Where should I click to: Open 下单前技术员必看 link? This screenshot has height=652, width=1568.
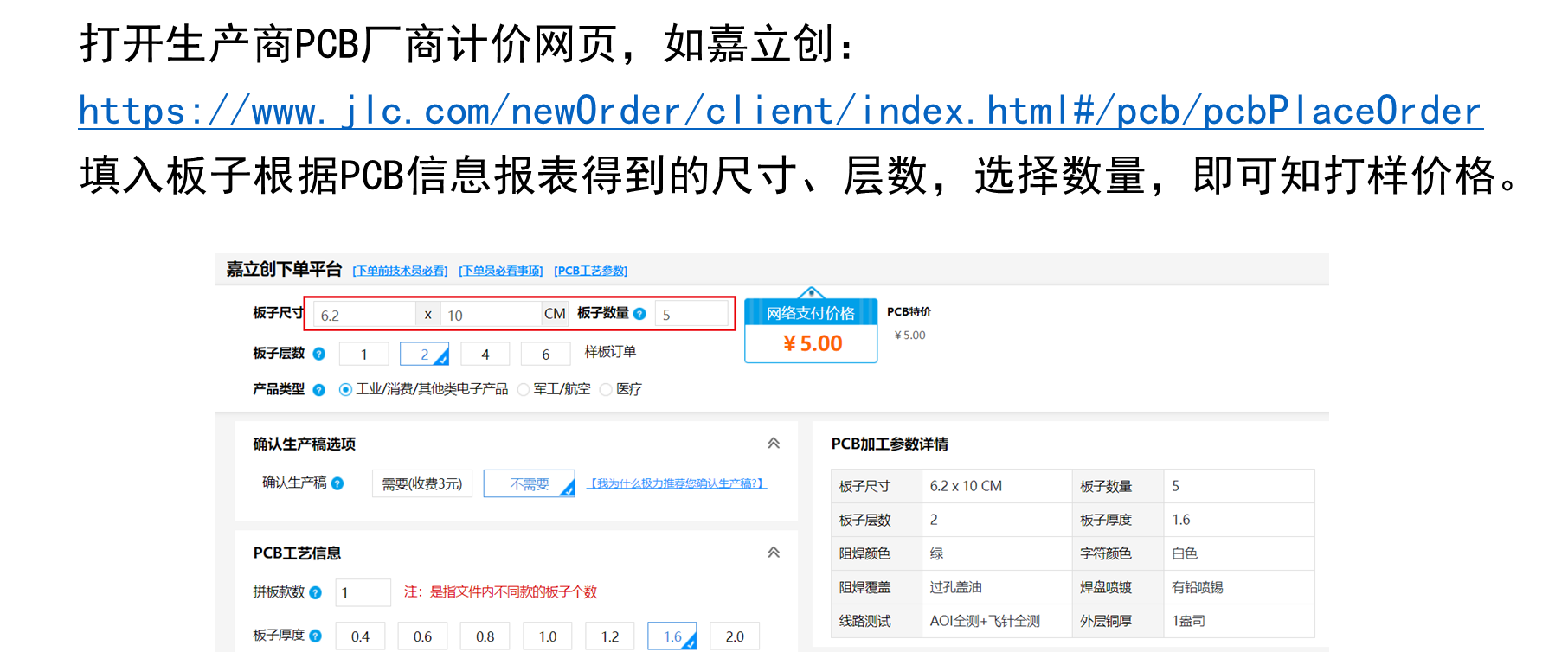(x=400, y=271)
